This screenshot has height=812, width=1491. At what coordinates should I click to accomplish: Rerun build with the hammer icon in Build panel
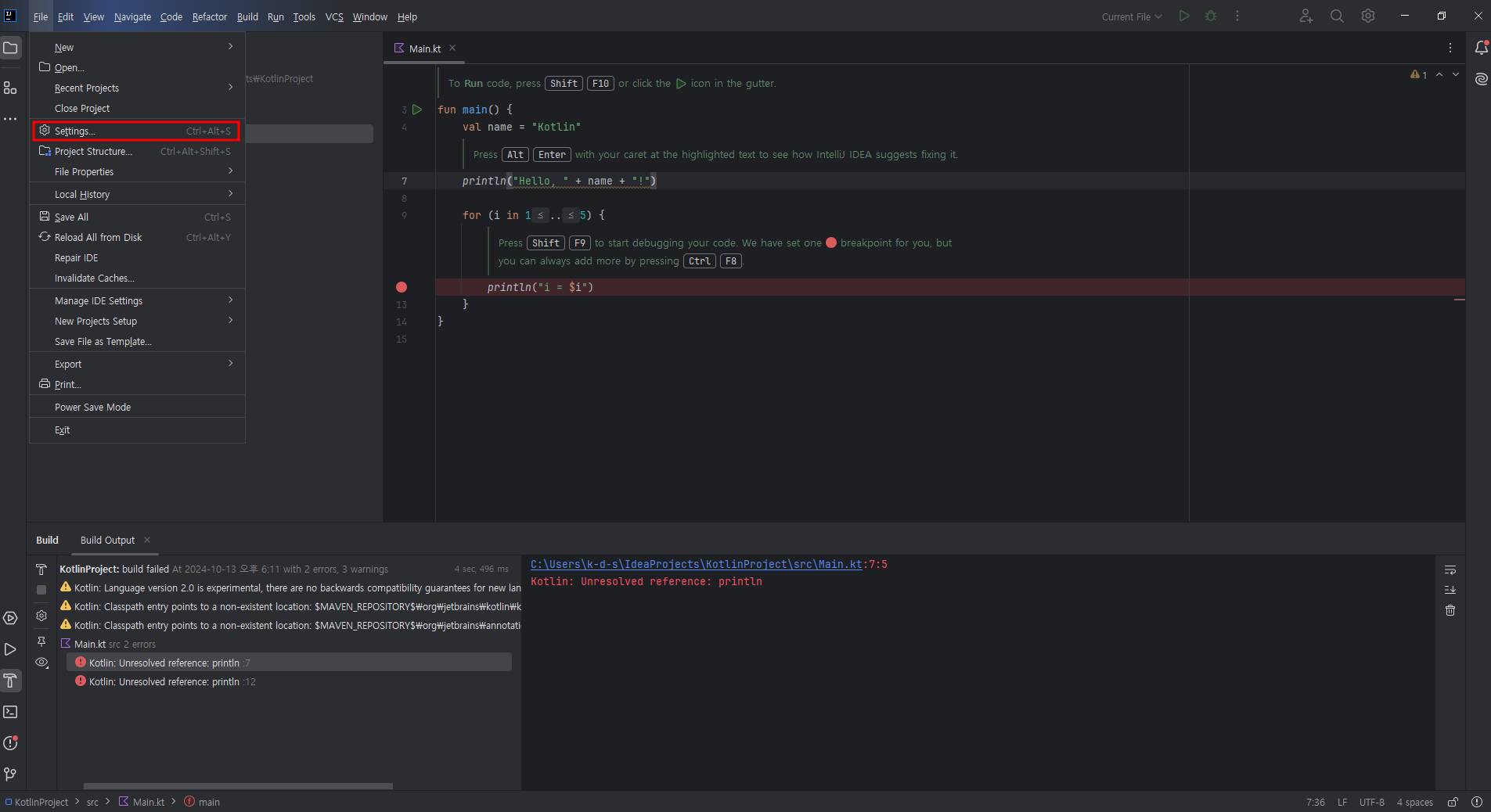pyautogui.click(x=41, y=569)
